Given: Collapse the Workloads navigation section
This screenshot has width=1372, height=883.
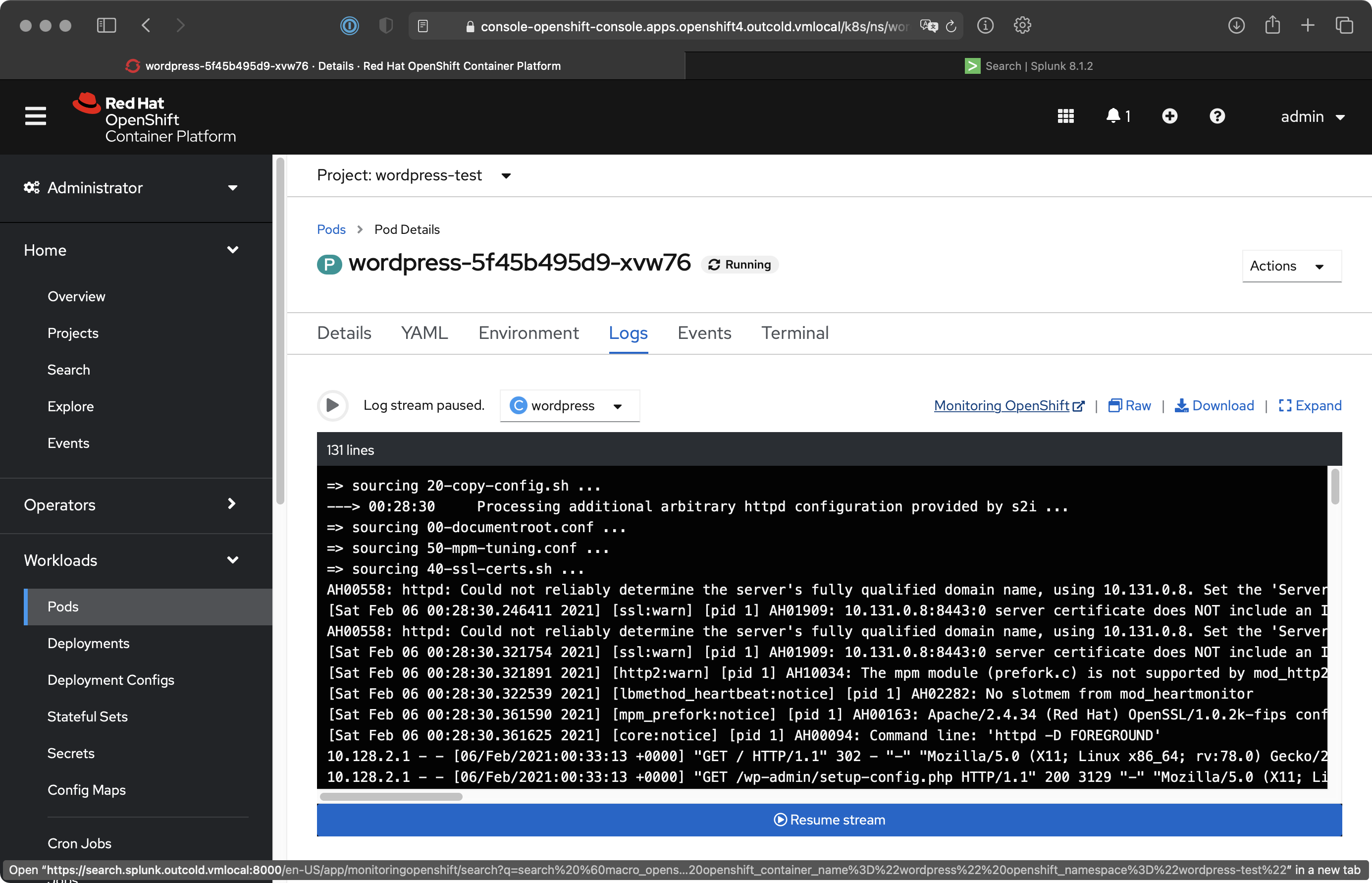Looking at the screenshot, I should coord(131,560).
